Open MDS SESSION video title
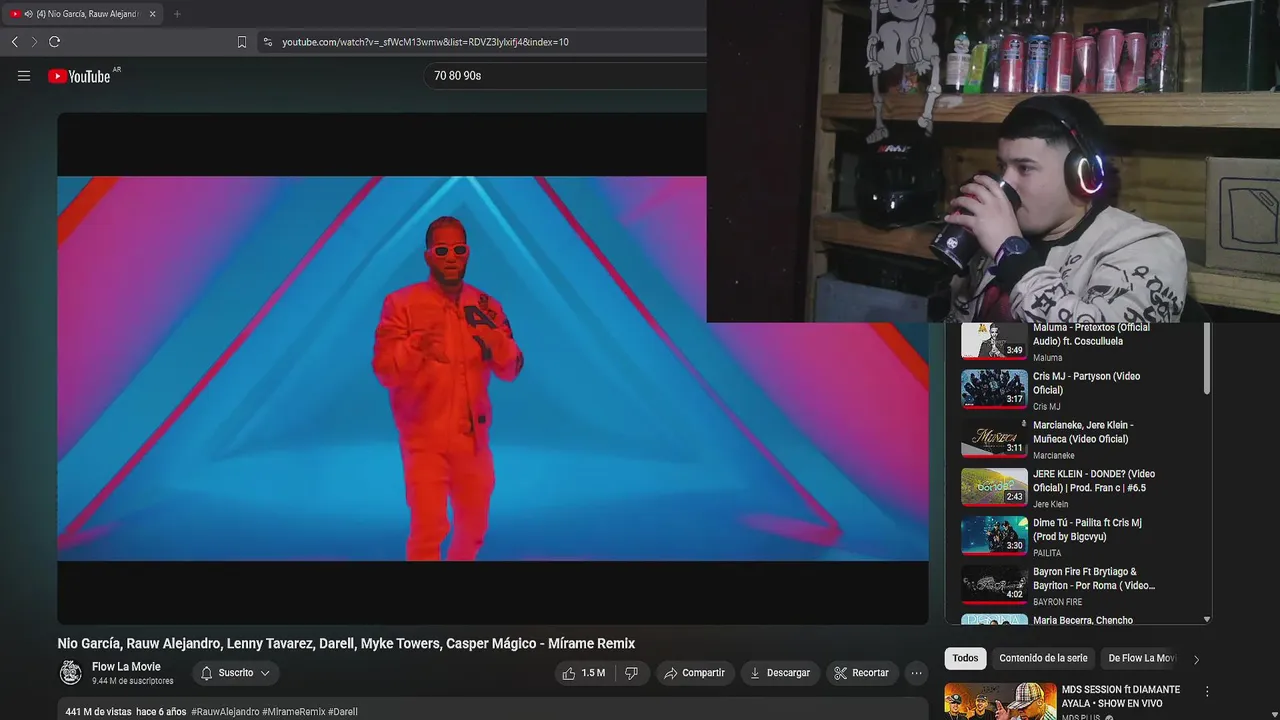Viewport: 1280px width, 720px height. (x=1121, y=696)
